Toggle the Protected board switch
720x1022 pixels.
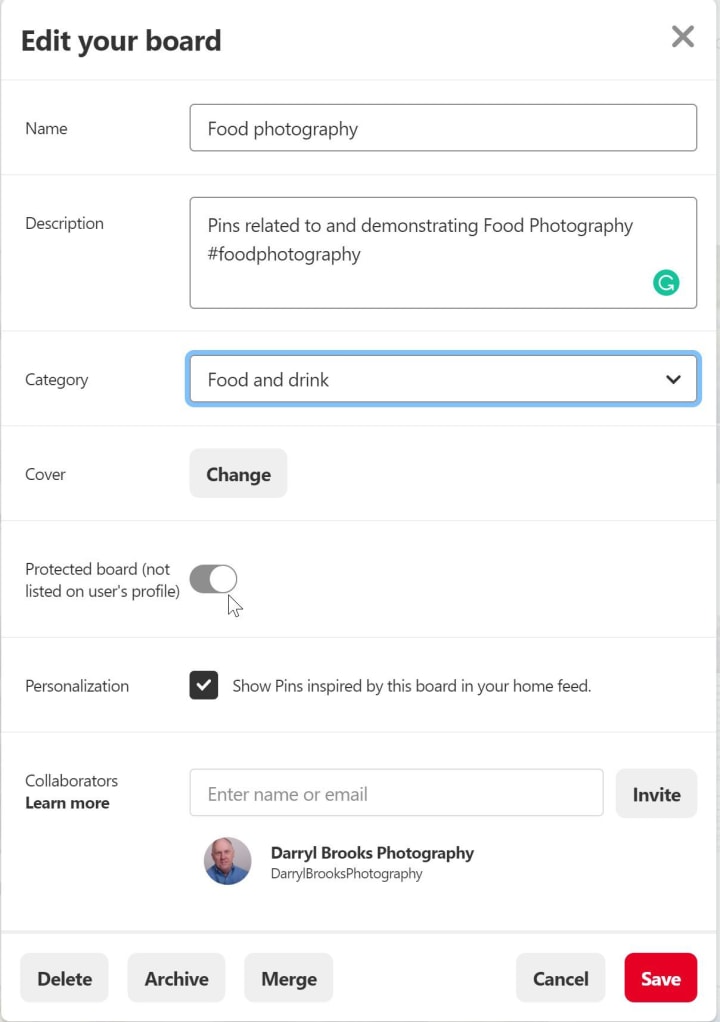tap(213, 579)
